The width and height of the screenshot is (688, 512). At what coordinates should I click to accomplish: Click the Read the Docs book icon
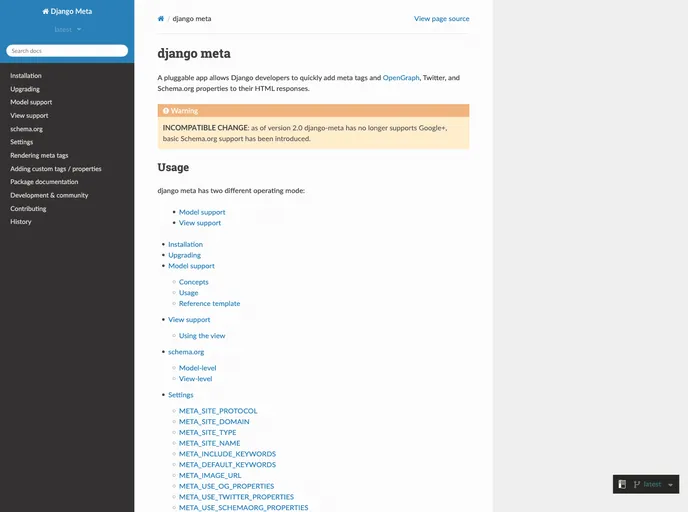tap(622, 484)
